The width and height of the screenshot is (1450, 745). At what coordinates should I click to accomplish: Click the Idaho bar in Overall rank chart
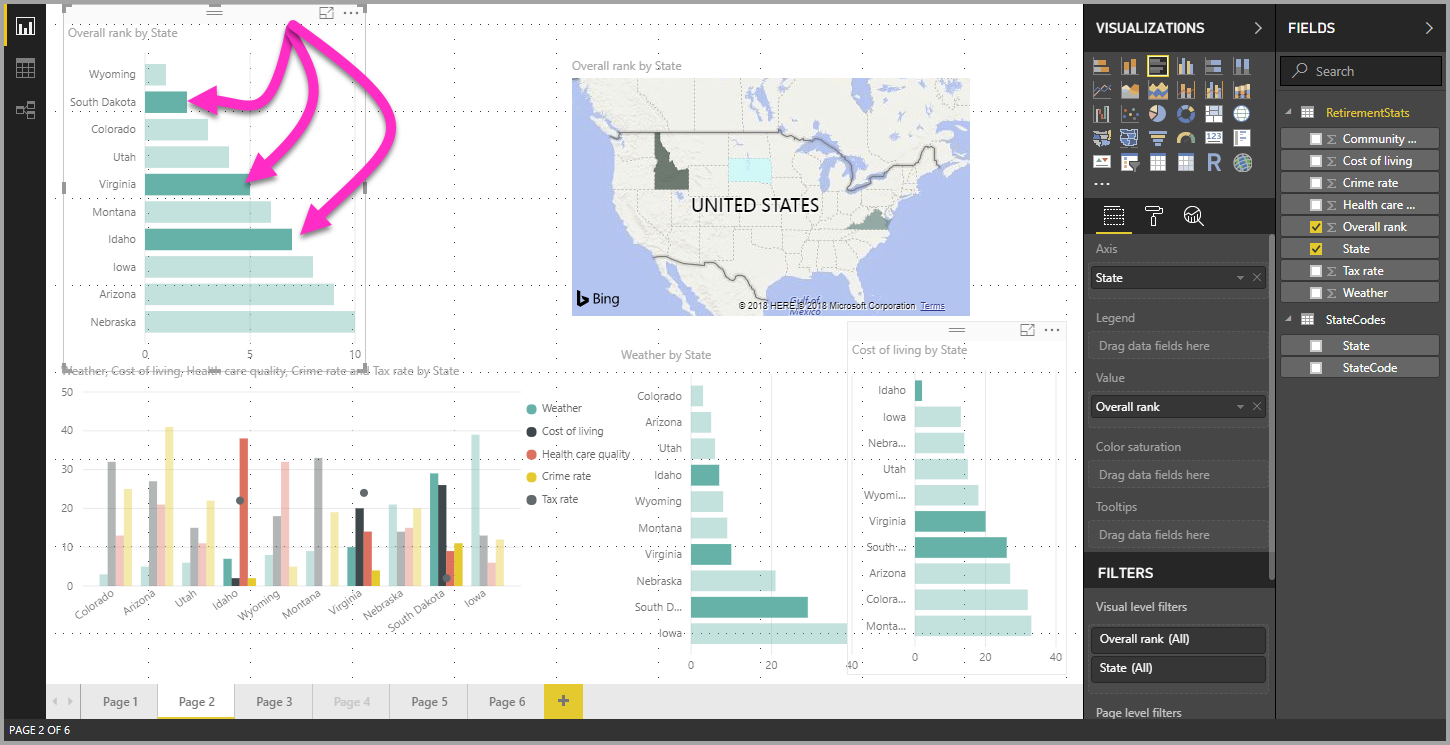[218, 239]
